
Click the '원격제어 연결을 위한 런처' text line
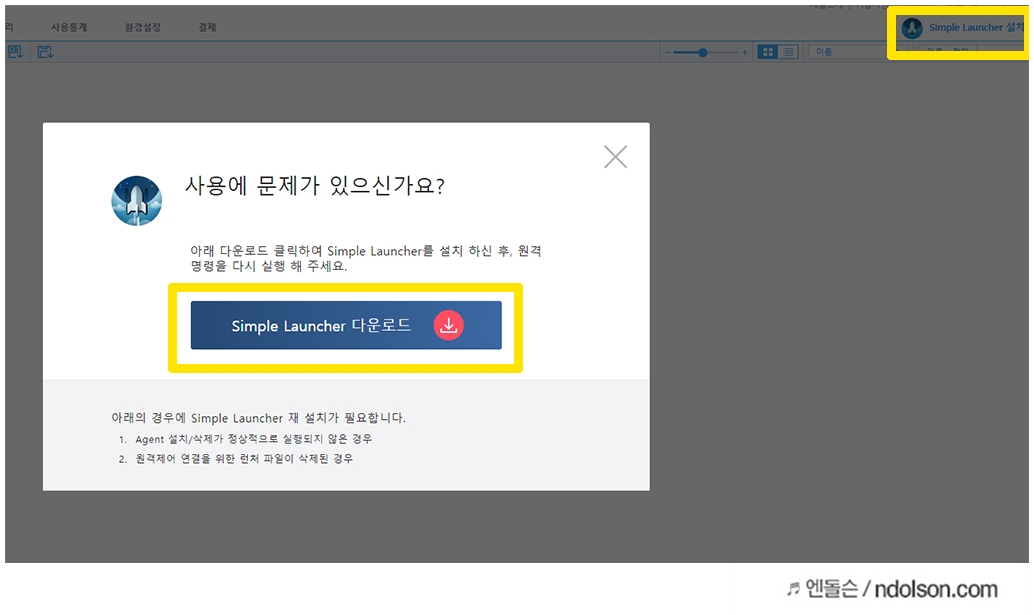pos(244,458)
